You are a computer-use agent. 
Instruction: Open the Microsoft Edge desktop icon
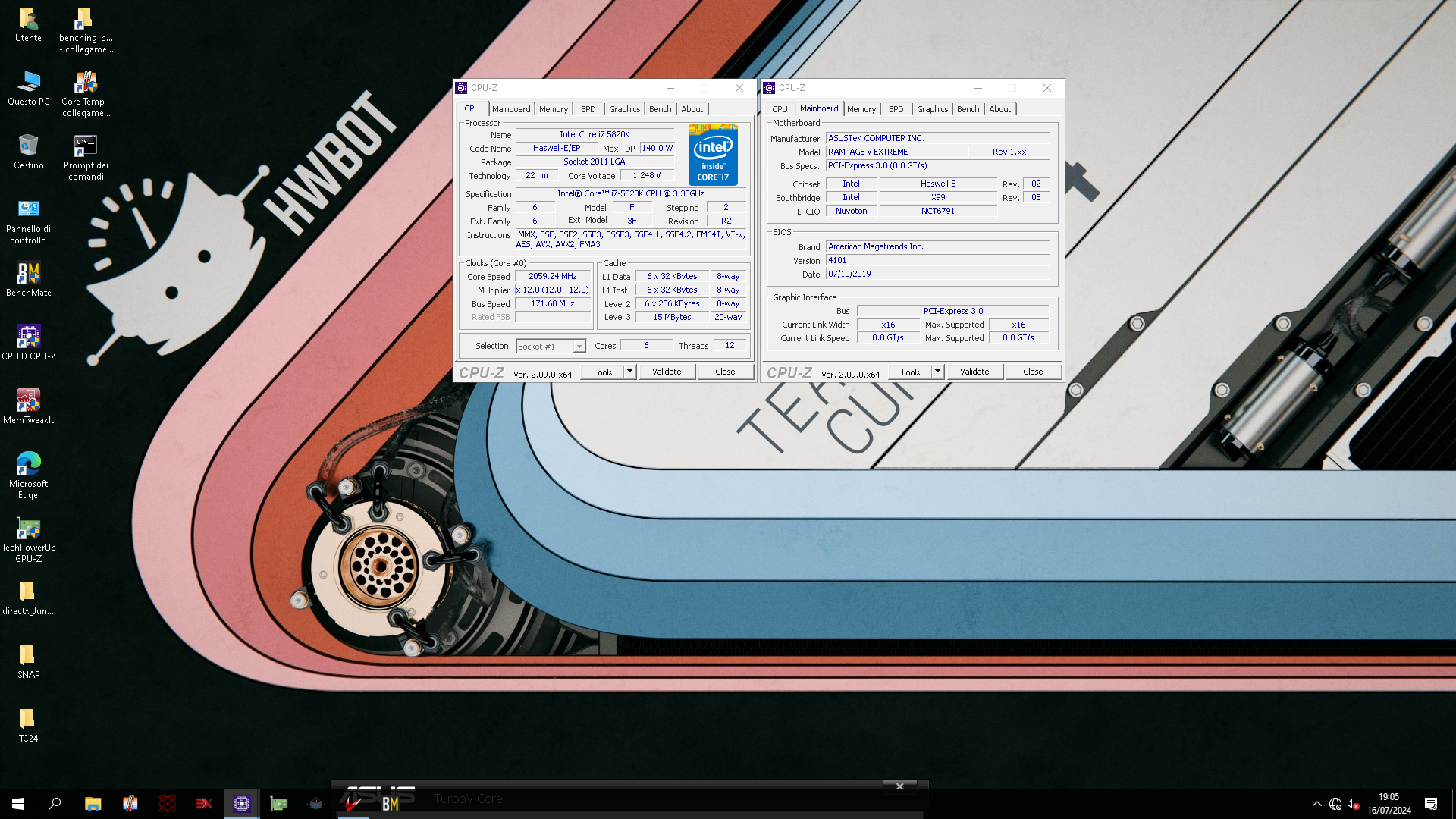point(28,476)
